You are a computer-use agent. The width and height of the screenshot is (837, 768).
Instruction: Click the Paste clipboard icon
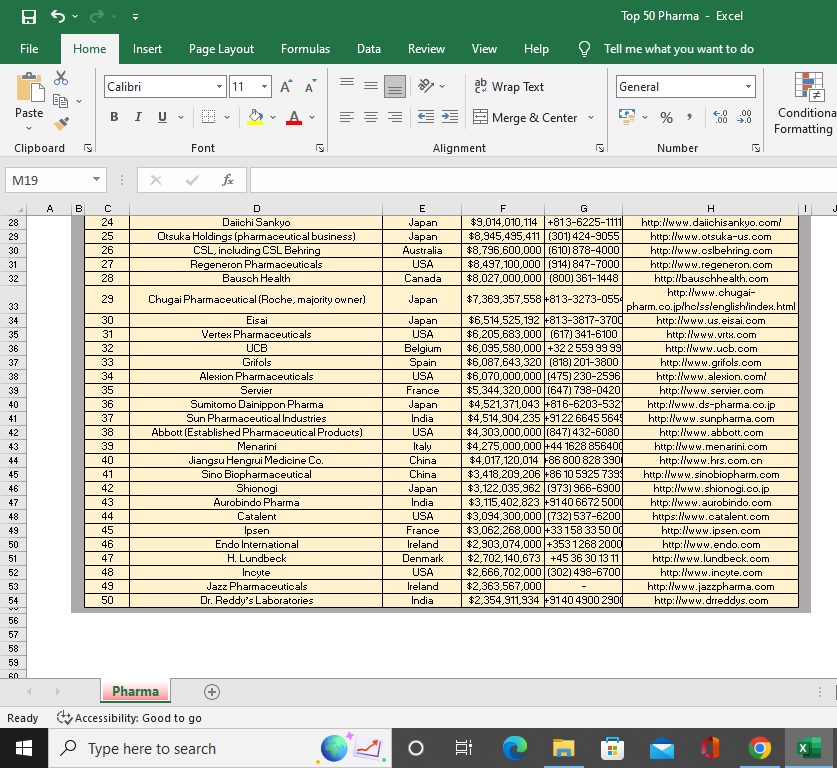click(x=30, y=88)
